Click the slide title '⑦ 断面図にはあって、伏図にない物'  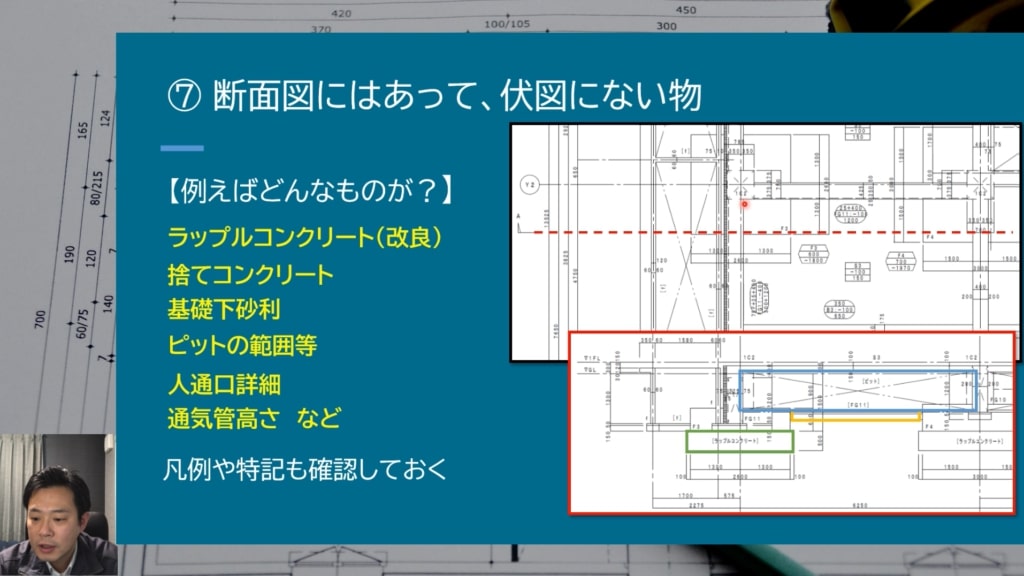click(x=434, y=95)
